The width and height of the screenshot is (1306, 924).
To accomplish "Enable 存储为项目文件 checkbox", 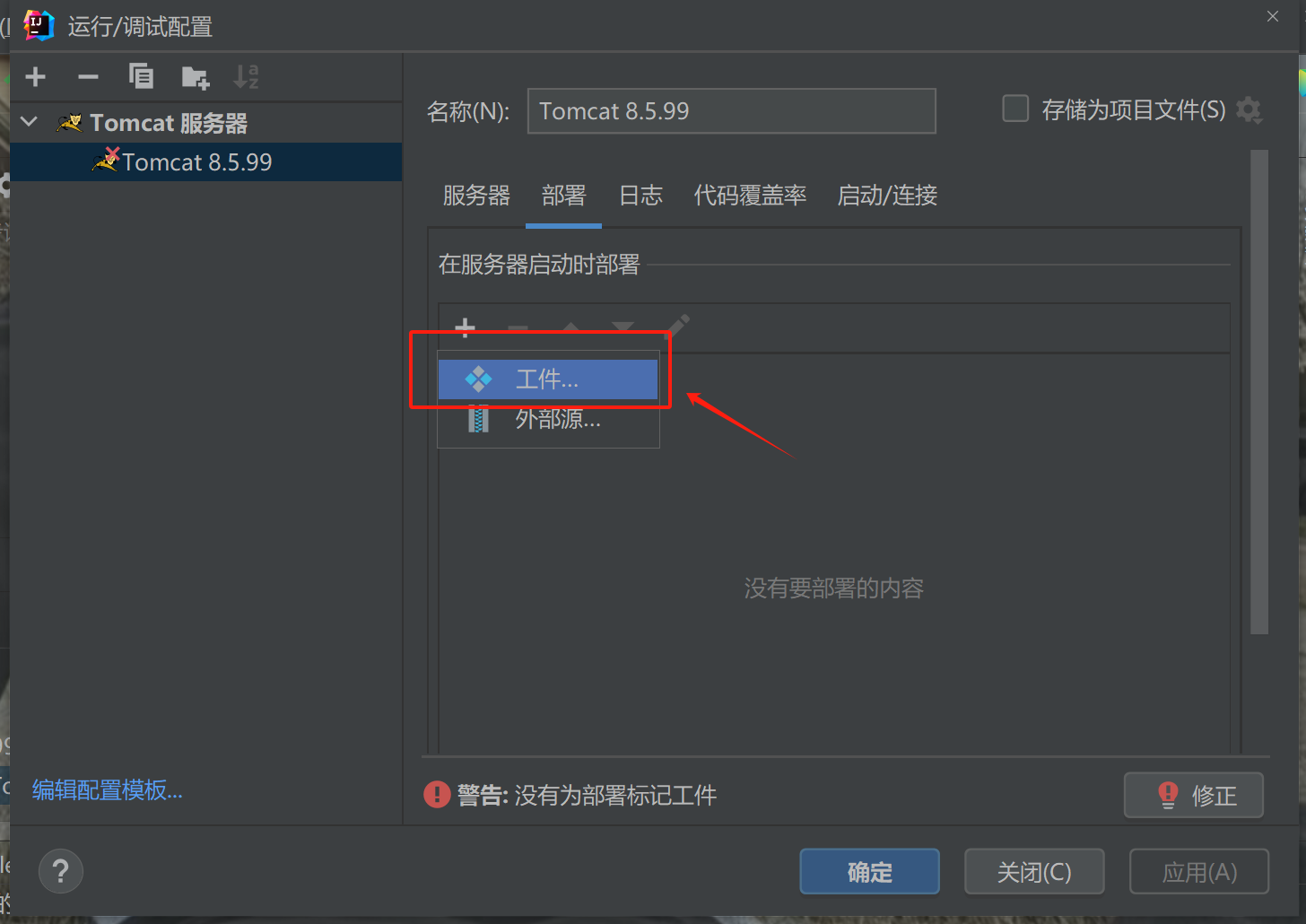I will [1014, 109].
